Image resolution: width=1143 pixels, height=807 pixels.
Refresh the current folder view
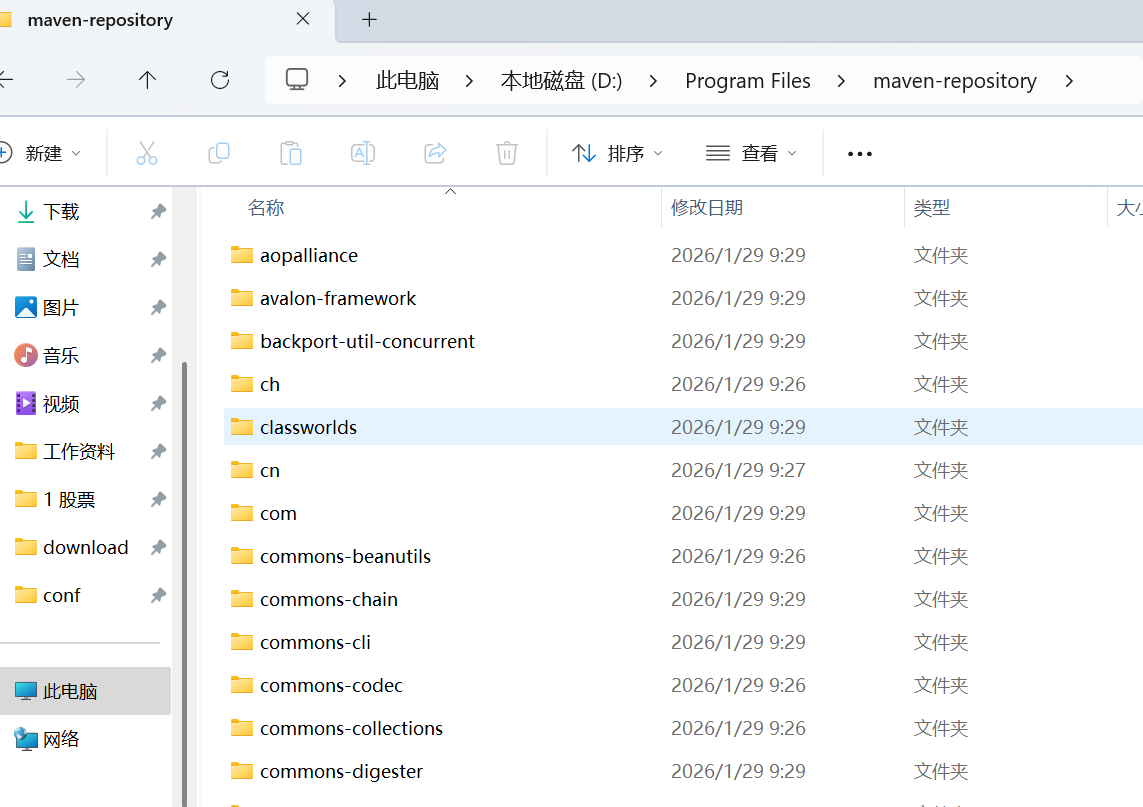pos(220,79)
